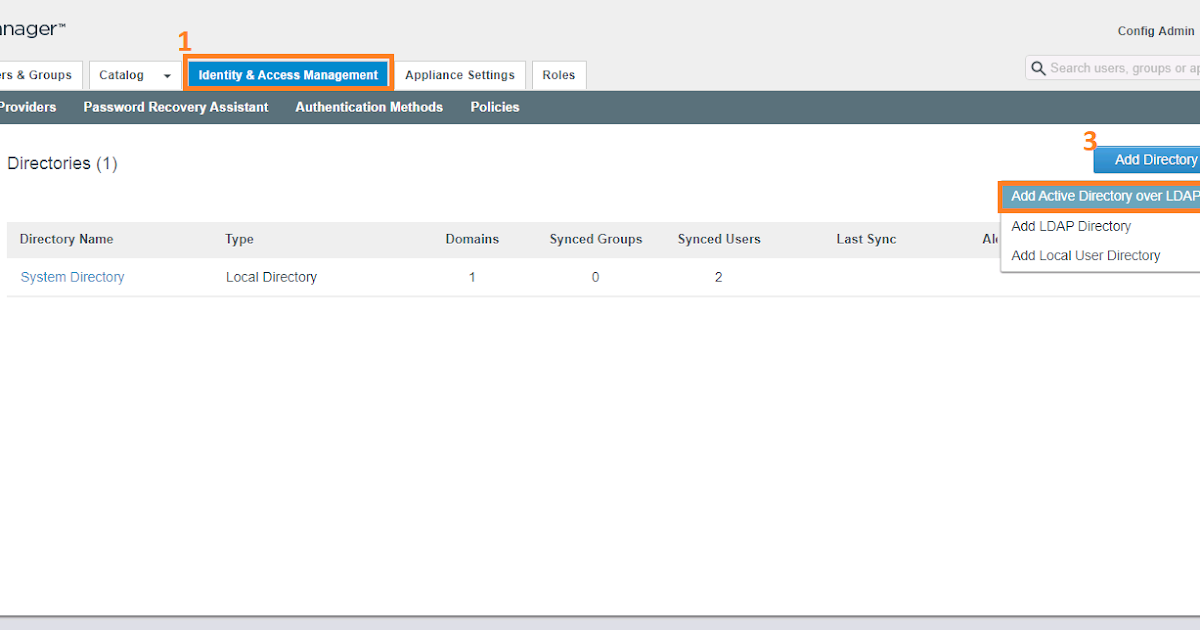1200x630 pixels.
Task: Select Add Active Directory over LDAP
Action: (1103, 196)
